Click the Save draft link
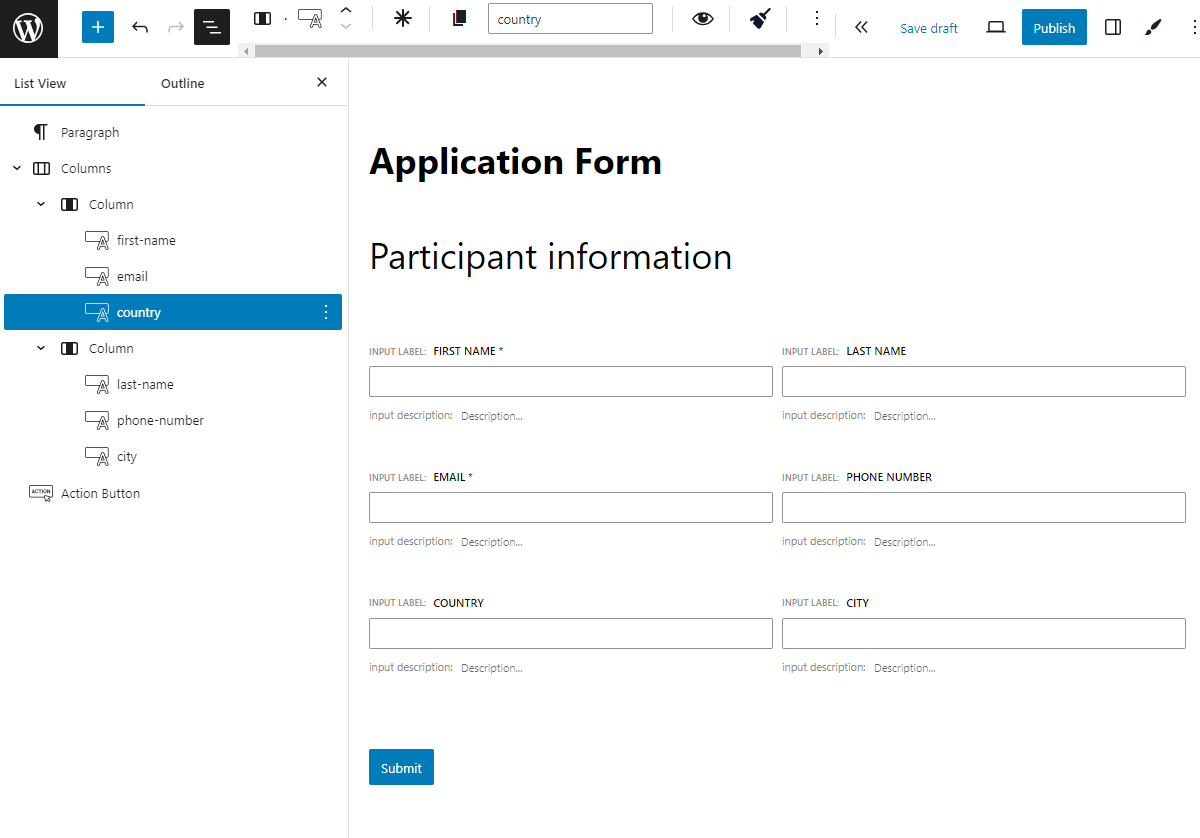The height and width of the screenshot is (838, 1200). [x=928, y=27]
